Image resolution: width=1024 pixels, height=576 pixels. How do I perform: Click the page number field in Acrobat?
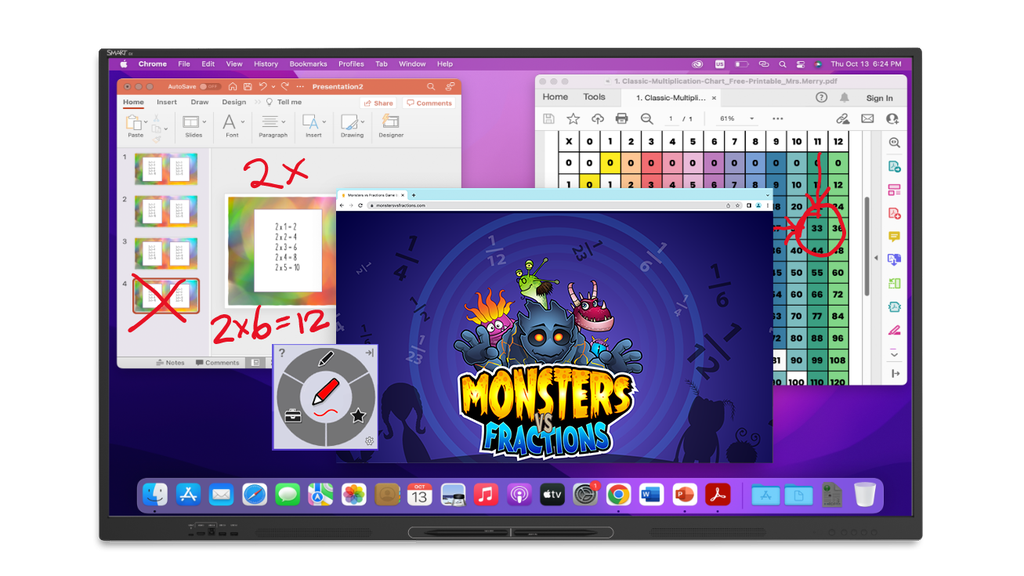(671, 119)
